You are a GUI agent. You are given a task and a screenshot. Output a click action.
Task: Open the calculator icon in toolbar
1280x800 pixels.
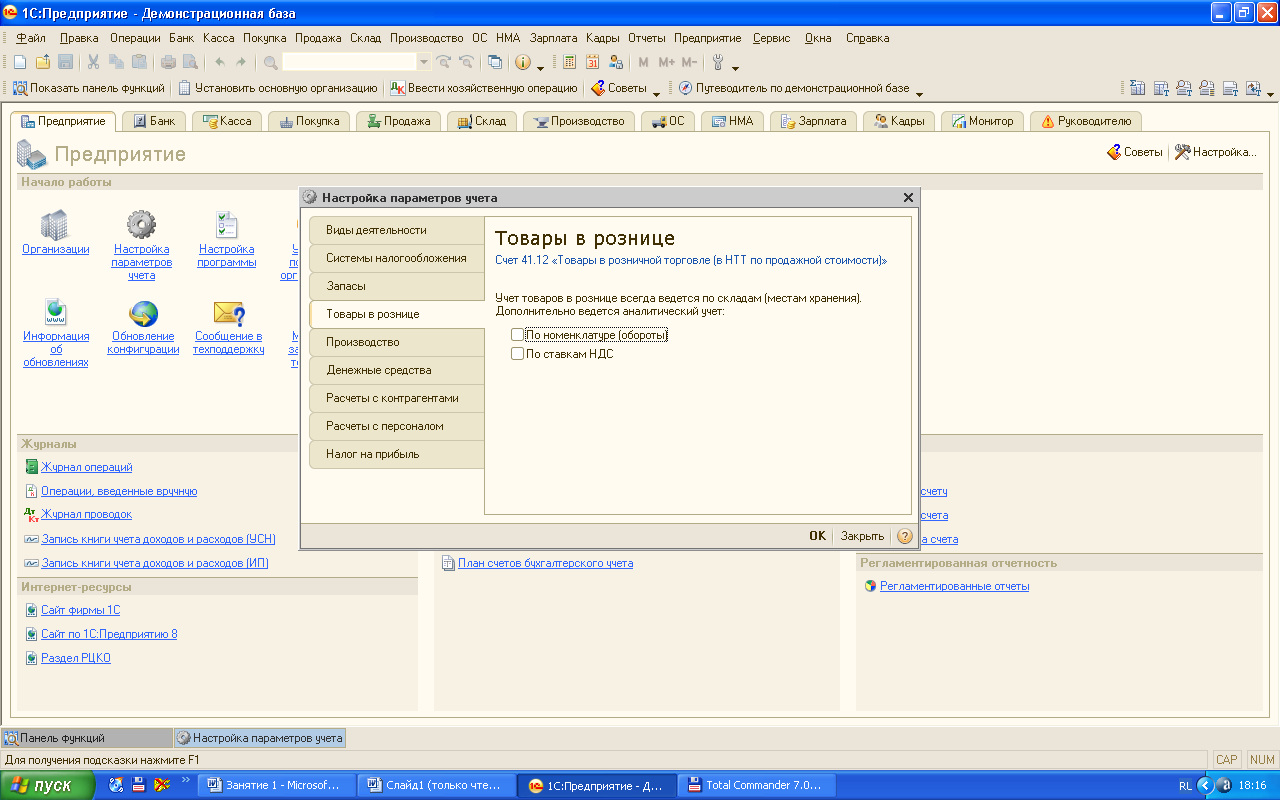coord(569,62)
